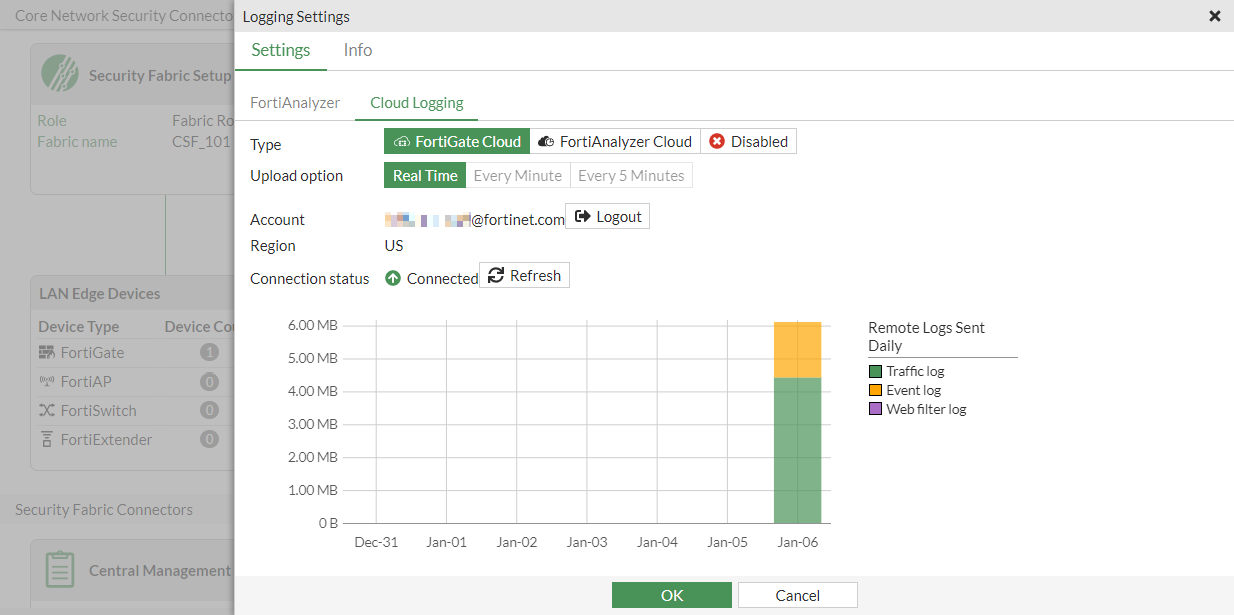Confirm settings by clicking OK
This screenshot has width=1234, height=615.
671,594
